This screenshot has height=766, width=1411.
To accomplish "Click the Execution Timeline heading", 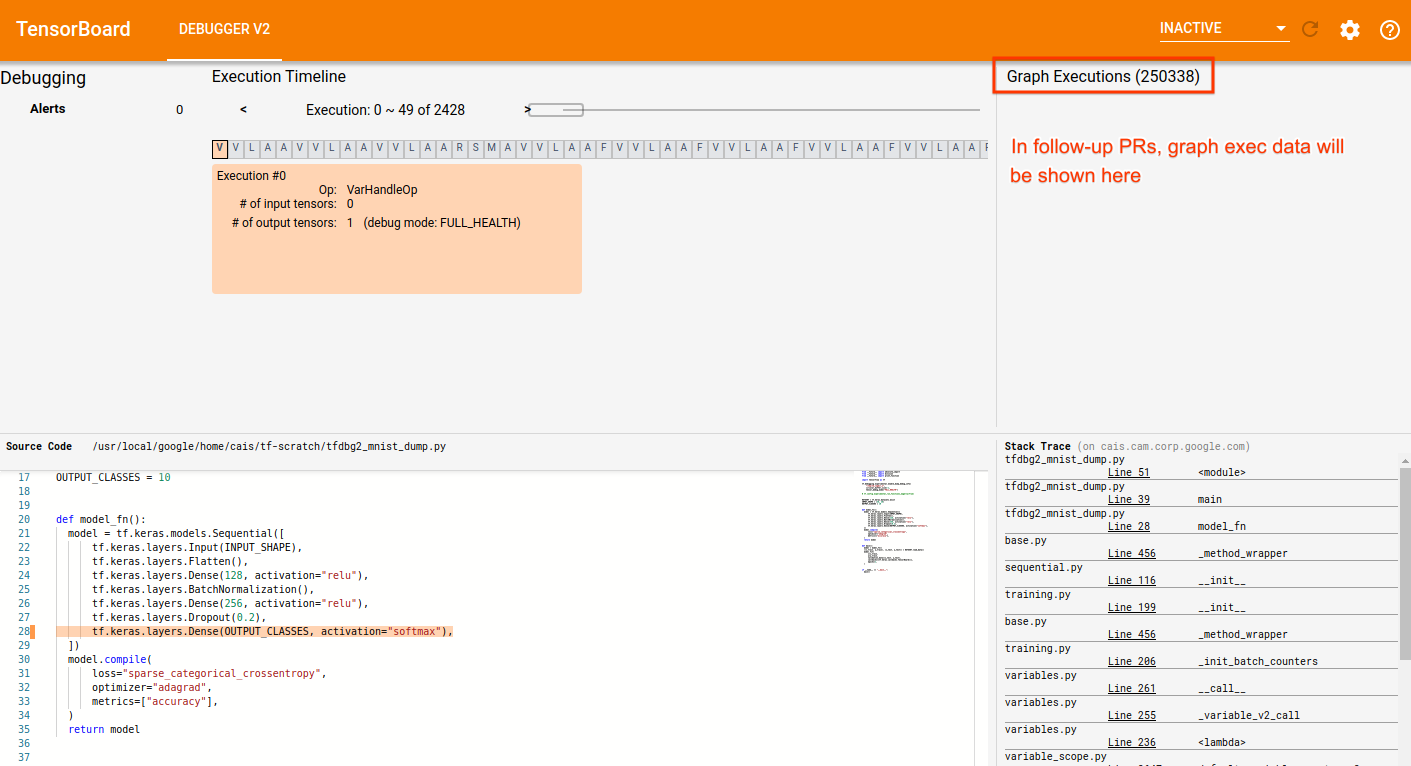I will click(x=279, y=76).
